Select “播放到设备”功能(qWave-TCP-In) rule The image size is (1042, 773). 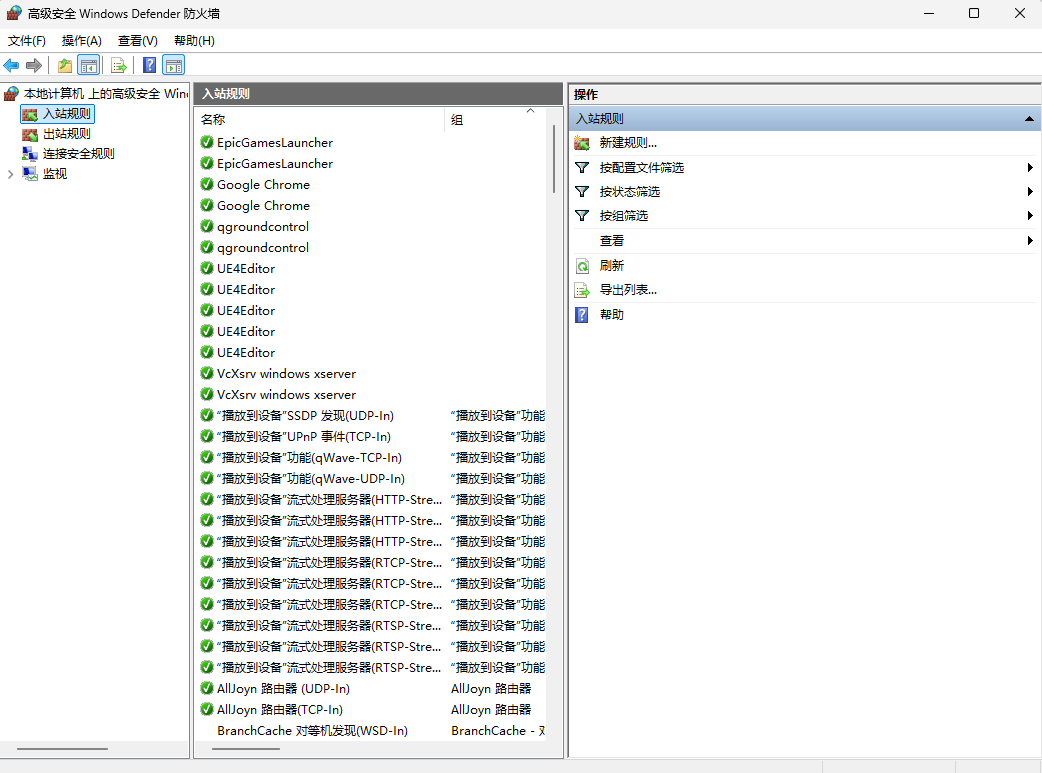pyautogui.click(x=371, y=457)
